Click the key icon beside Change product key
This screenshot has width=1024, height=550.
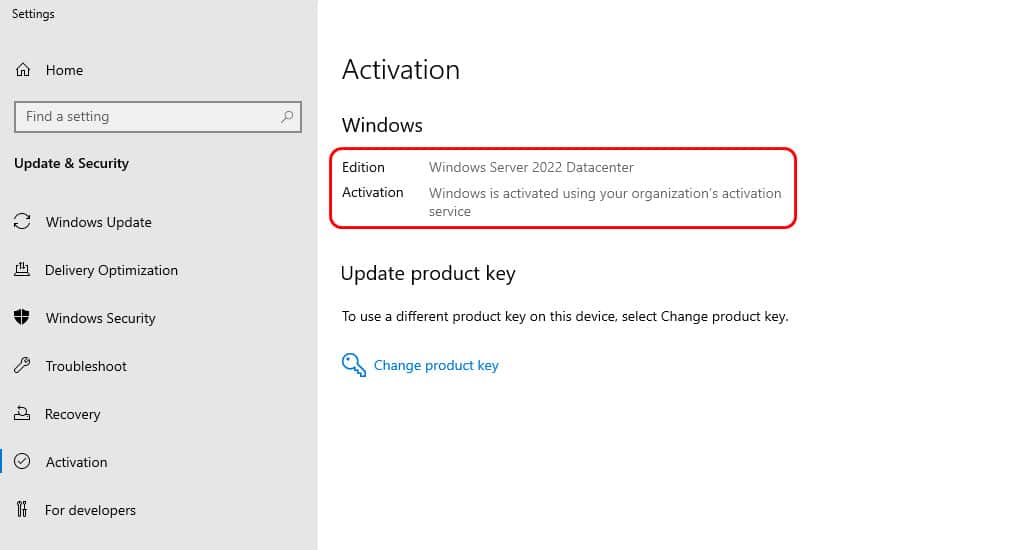coord(353,365)
